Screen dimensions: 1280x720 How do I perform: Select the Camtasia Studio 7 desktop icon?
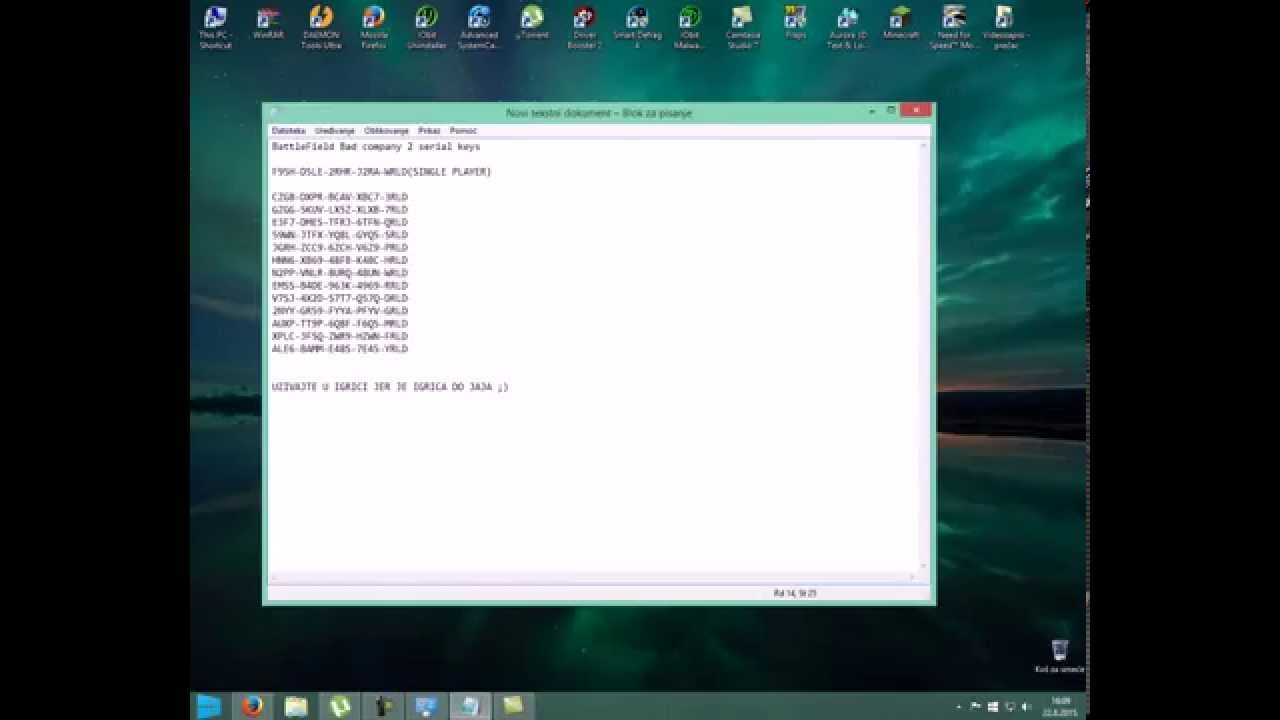742,27
